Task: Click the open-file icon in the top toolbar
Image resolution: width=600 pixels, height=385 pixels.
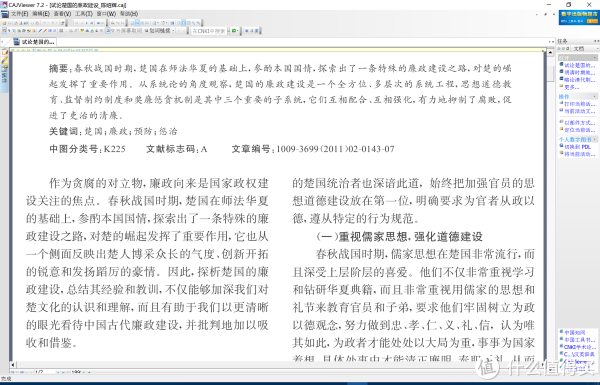Action: (x=5, y=23)
